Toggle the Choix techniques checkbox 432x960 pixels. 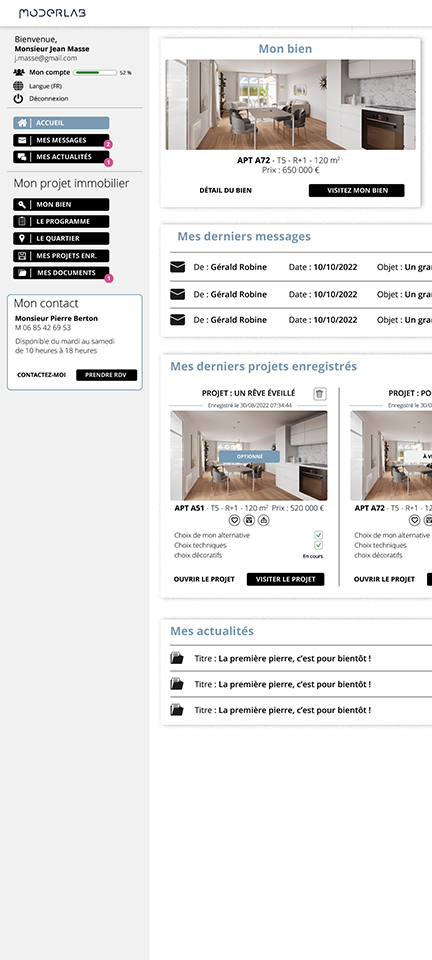click(x=319, y=545)
